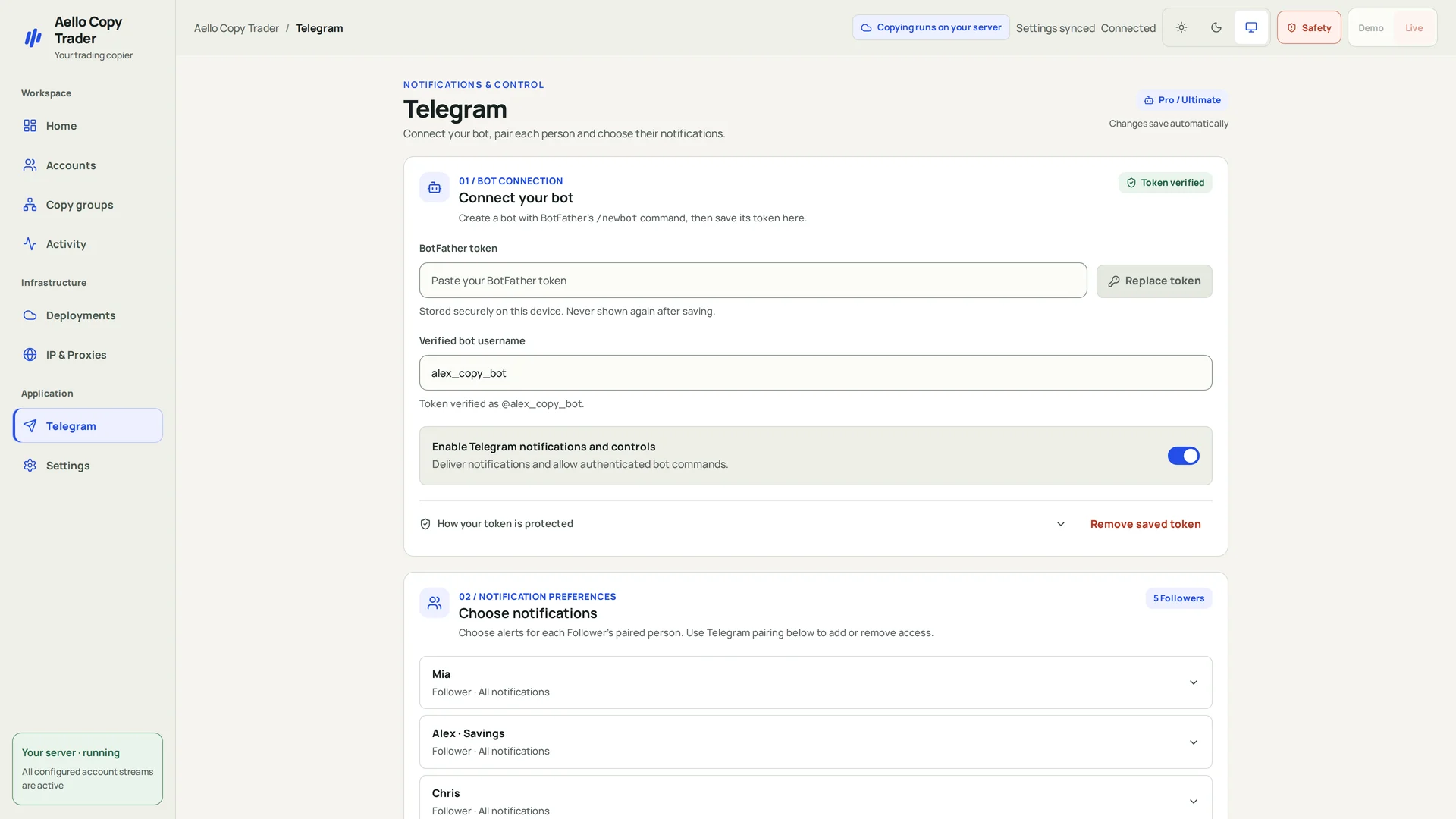Click Copying runs on your server badge

930,27
